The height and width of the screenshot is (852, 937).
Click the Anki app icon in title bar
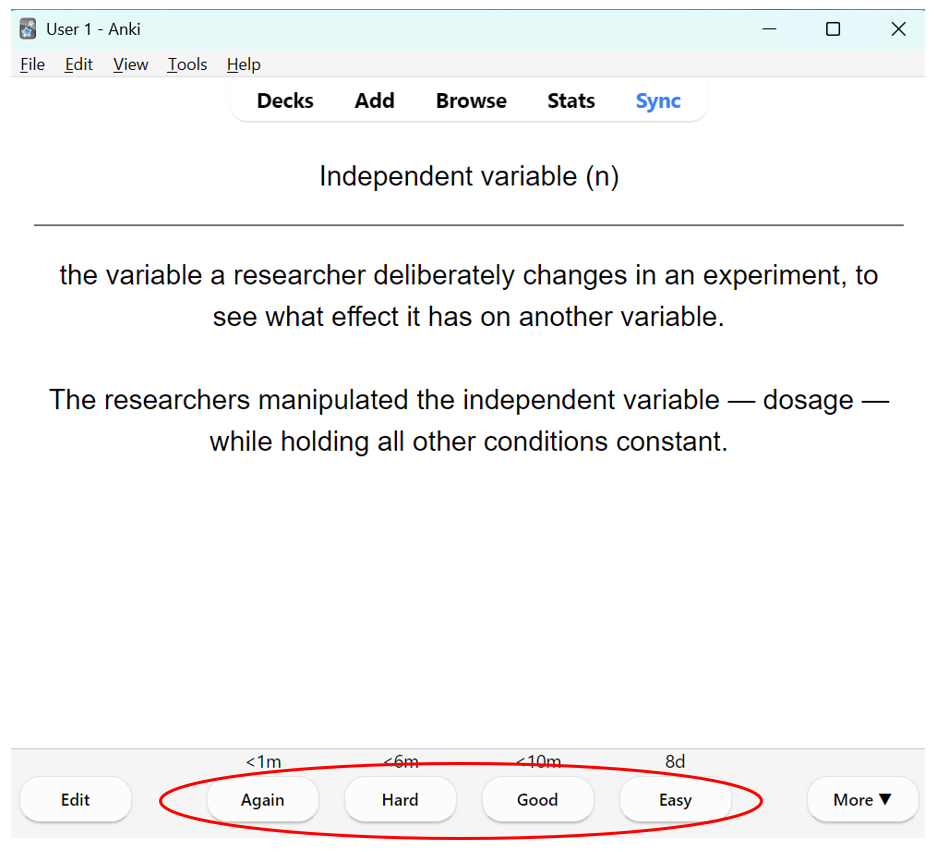click(x=27, y=29)
